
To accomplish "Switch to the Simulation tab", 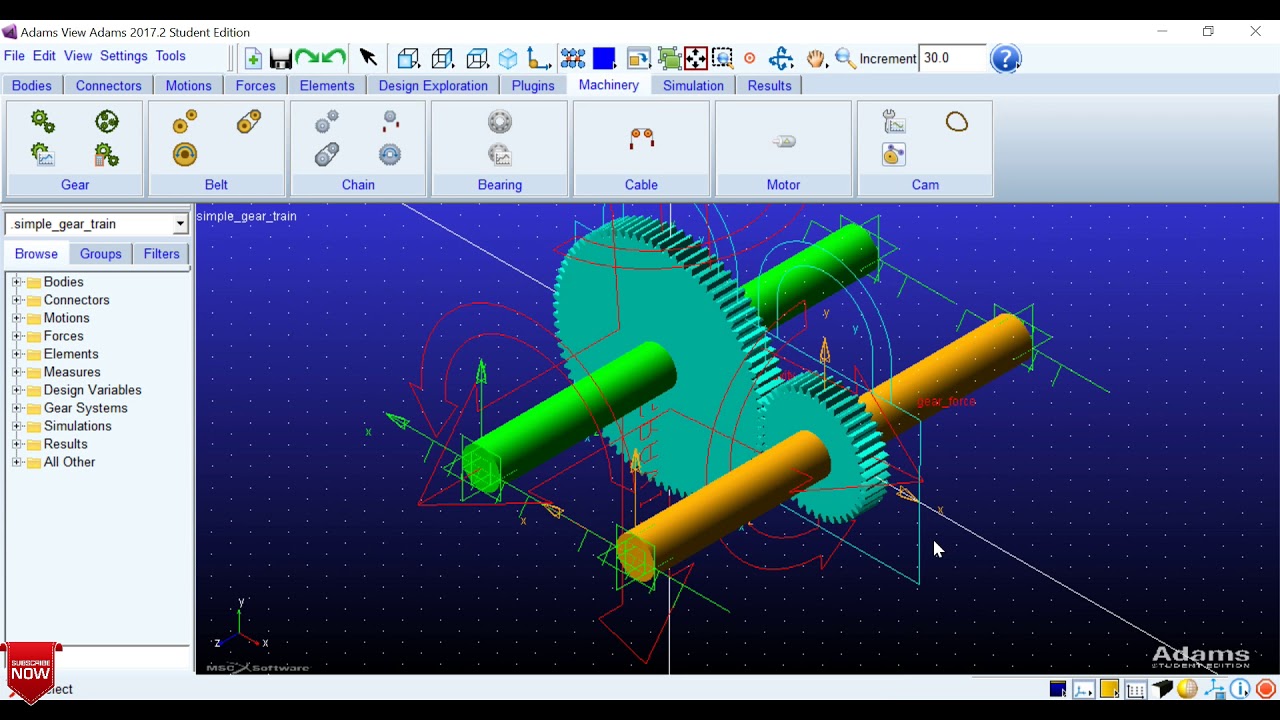I will click(693, 86).
